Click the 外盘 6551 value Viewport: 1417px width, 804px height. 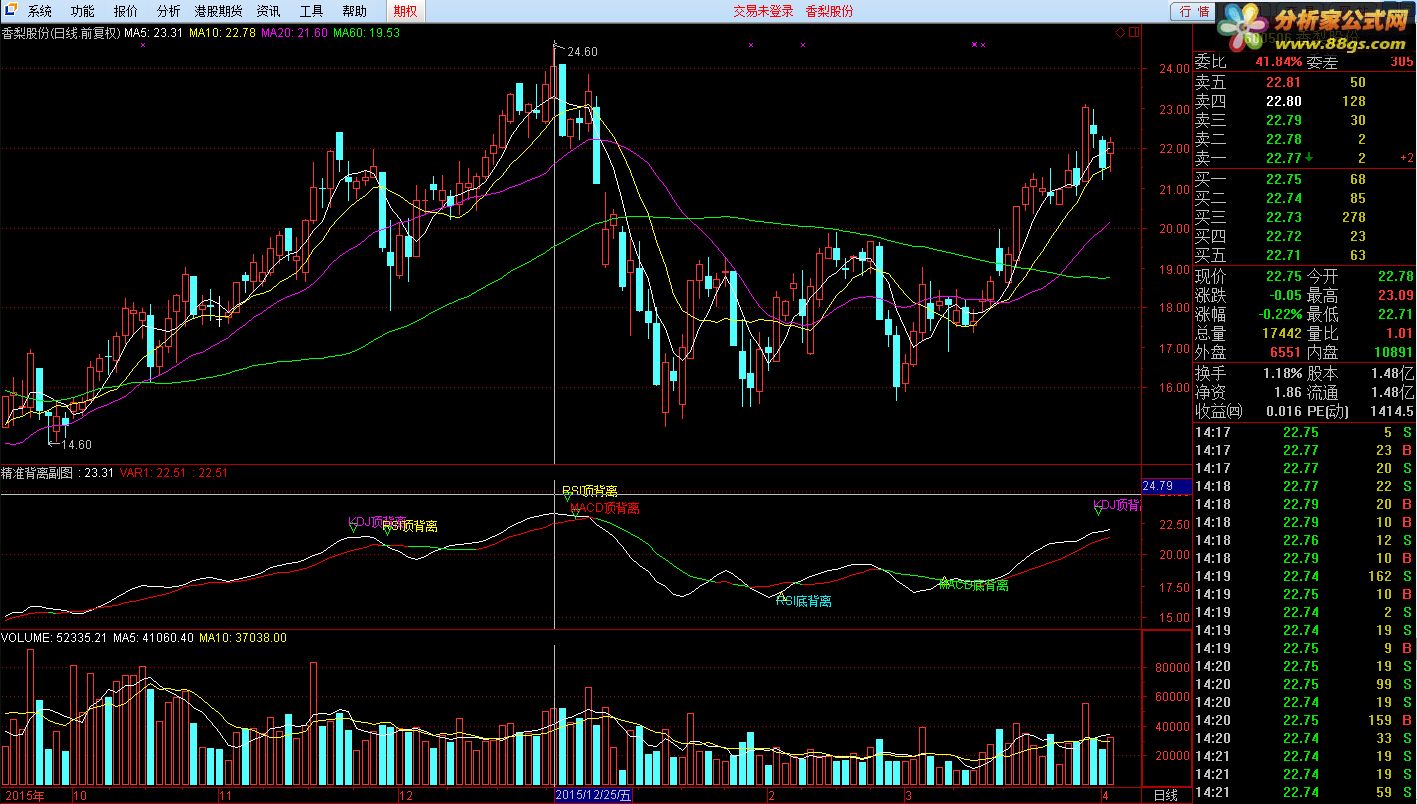pos(1285,352)
